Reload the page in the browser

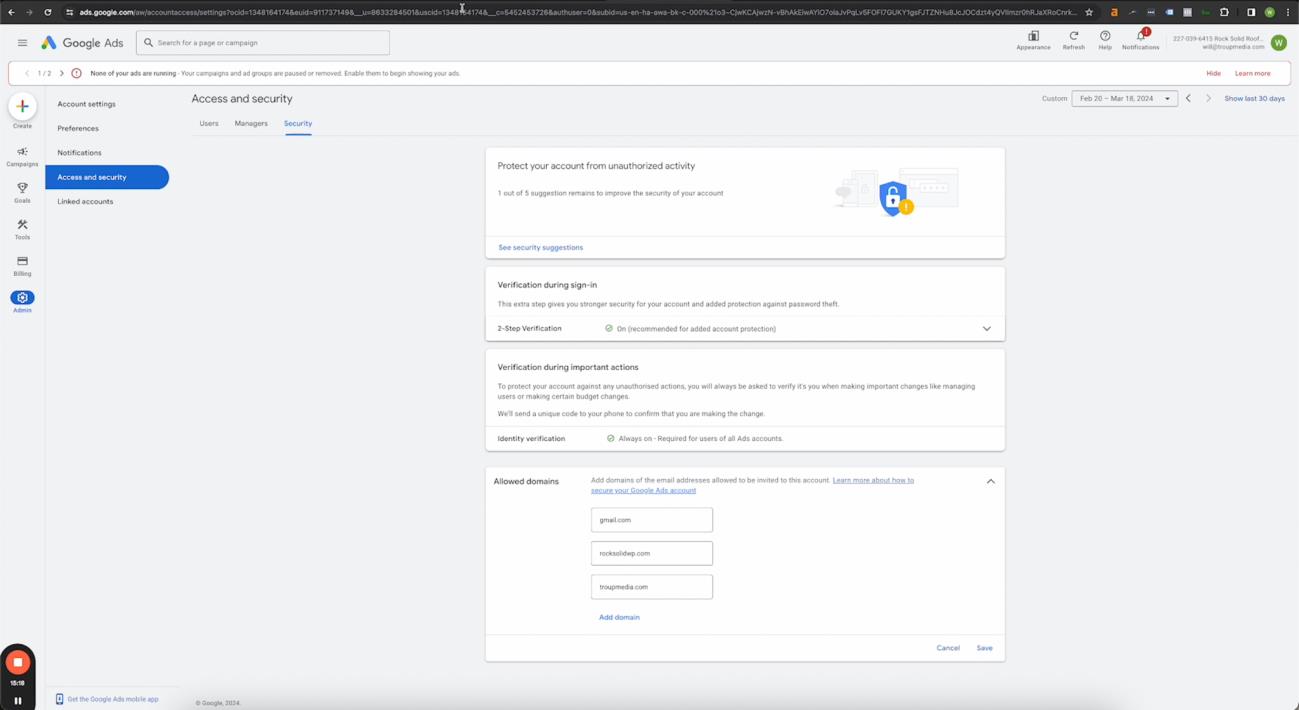pos(47,12)
